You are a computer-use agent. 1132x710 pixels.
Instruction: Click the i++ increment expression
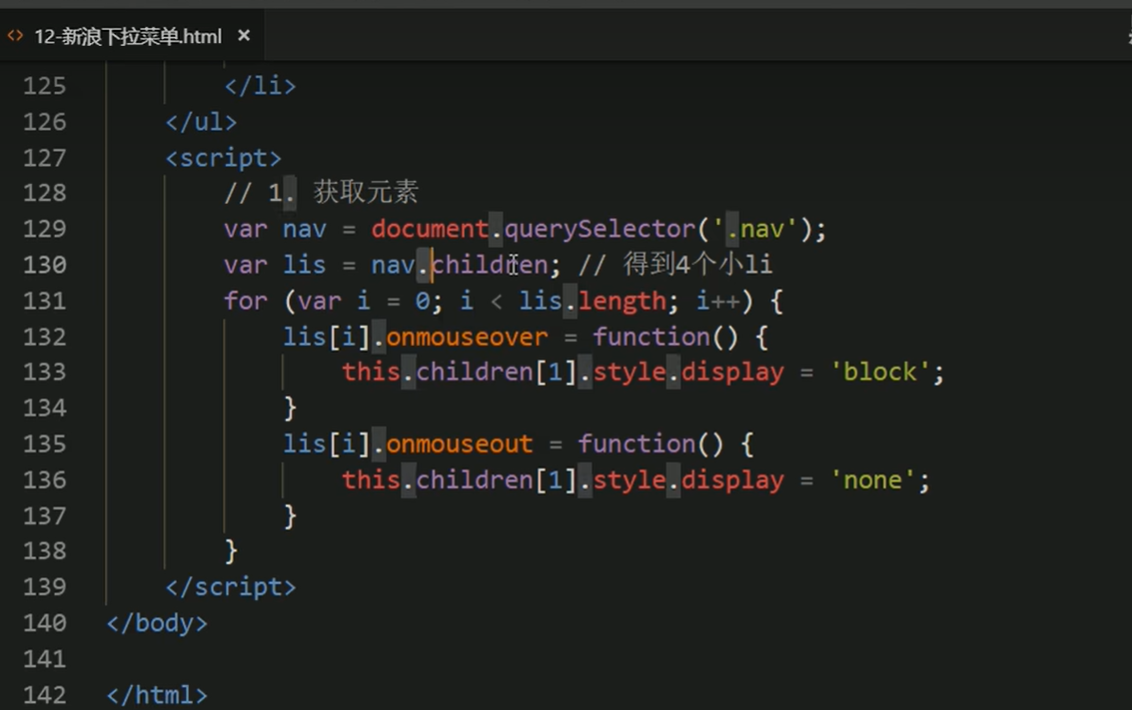coord(717,300)
